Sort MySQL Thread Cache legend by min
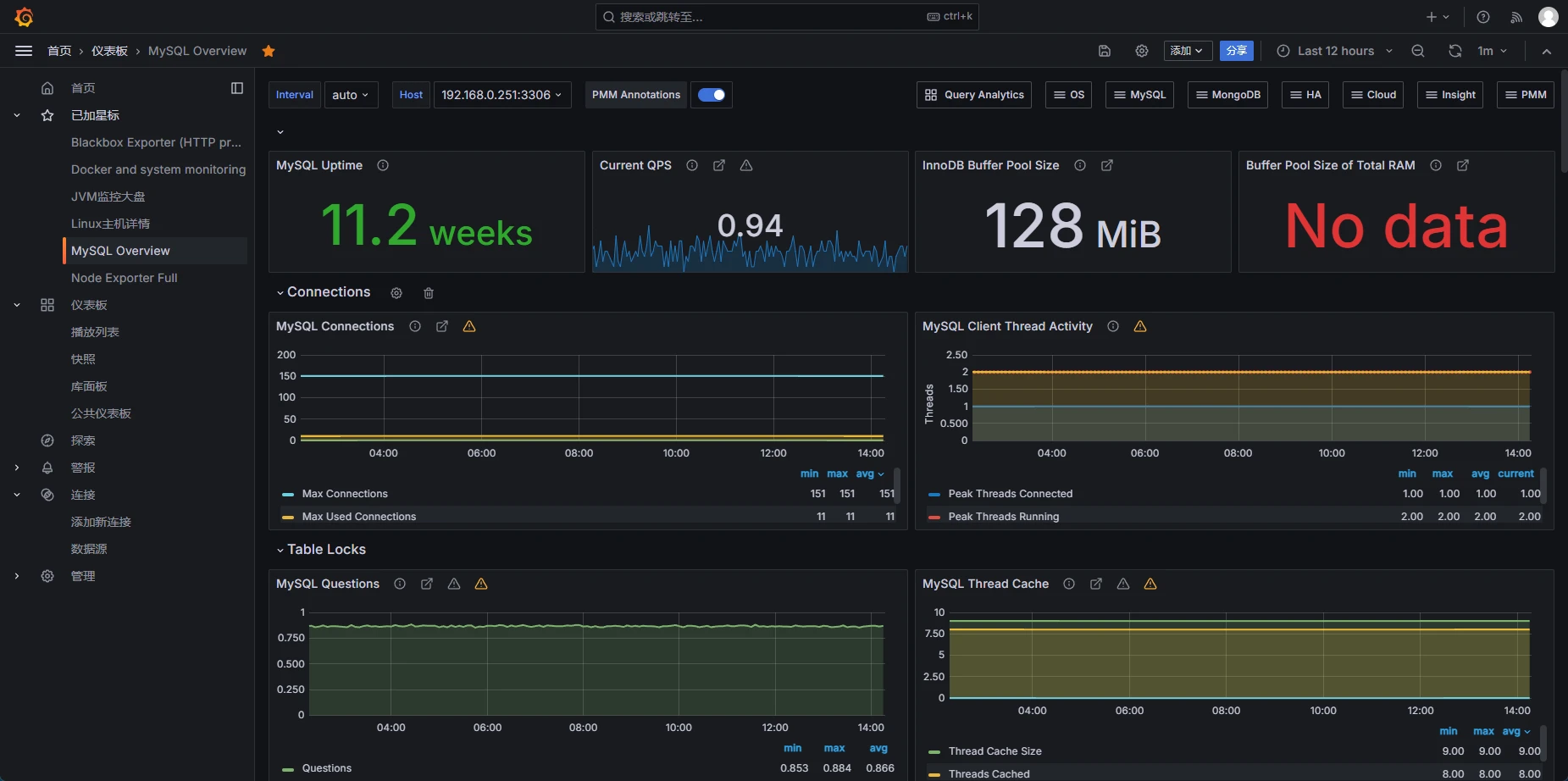 click(x=1449, y=731)
